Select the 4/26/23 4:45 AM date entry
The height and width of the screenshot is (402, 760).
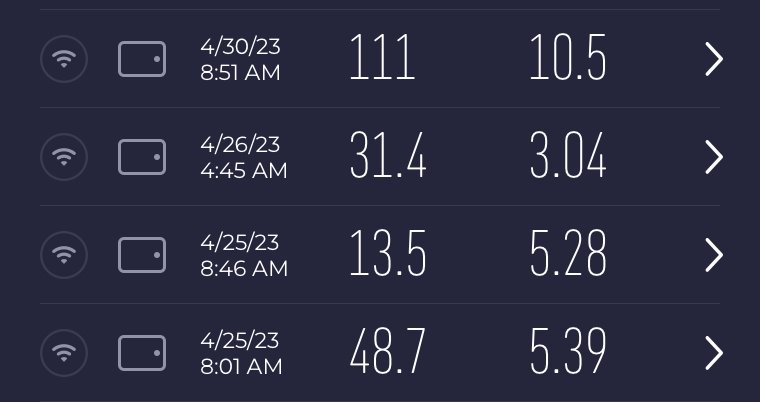click(x=243, y=158)
